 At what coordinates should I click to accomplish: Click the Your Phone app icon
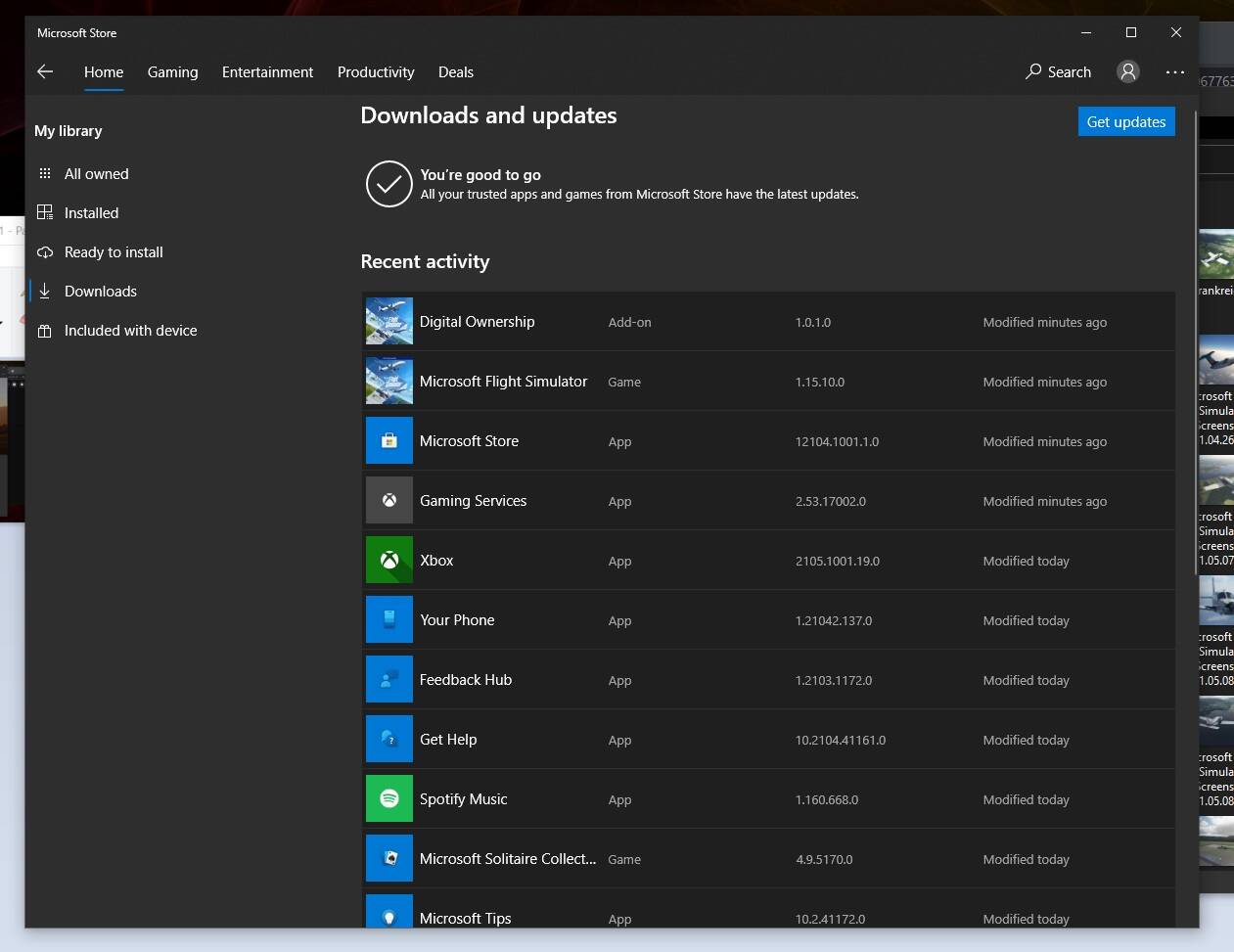[x=388, y=620]
